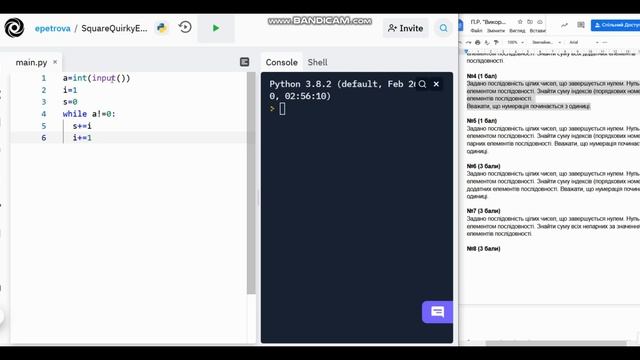640x360 pixels.
Task: Click the №5 (1 бал) heading in document
Action: [x=482, y=121]
